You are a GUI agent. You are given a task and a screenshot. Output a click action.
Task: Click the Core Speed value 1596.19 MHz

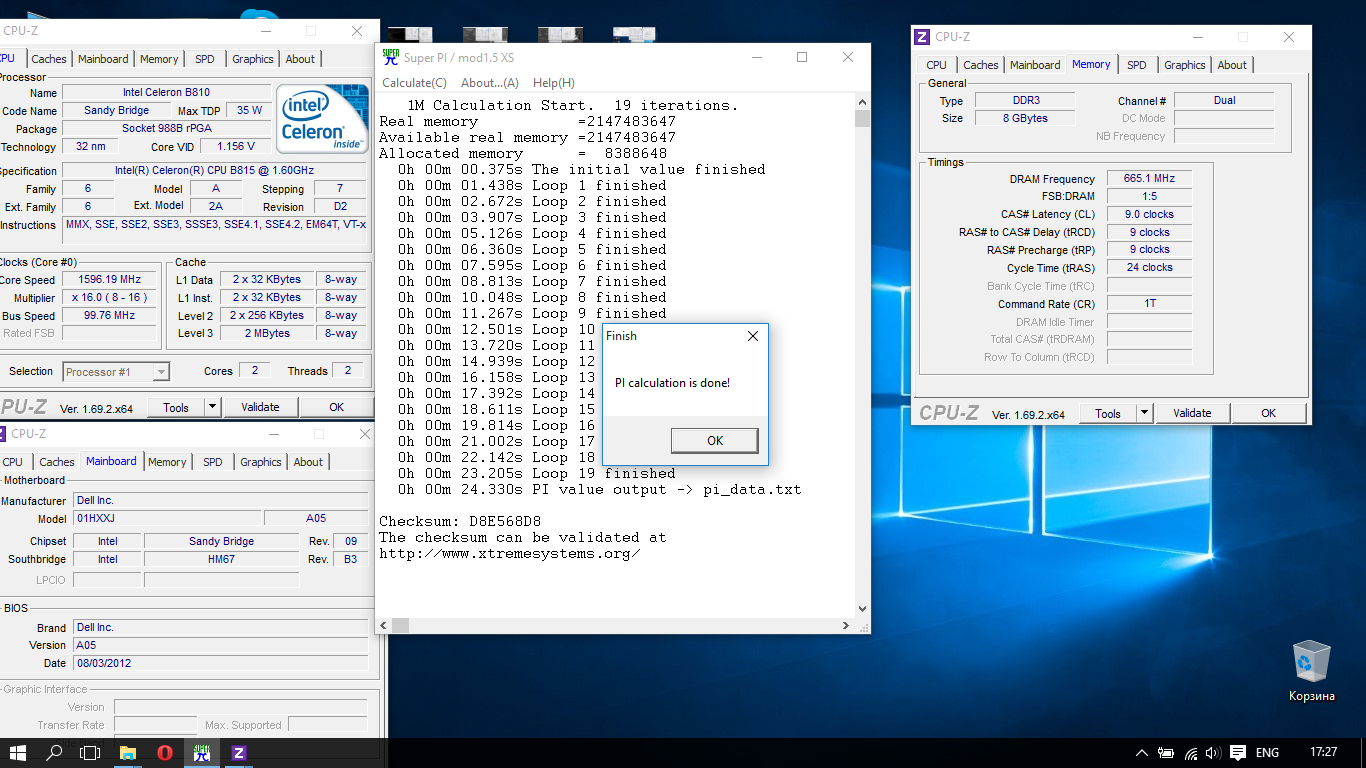pos(109,280)
